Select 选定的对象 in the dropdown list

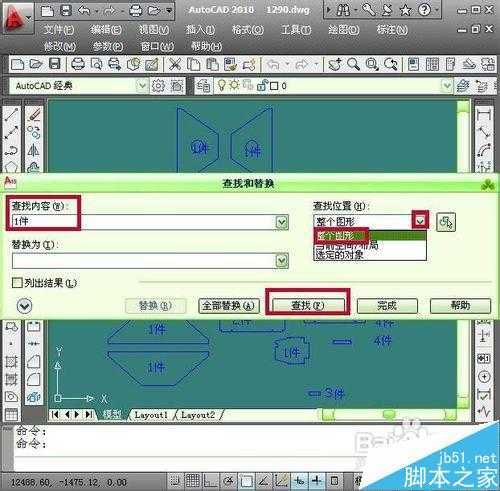(370, 255)
